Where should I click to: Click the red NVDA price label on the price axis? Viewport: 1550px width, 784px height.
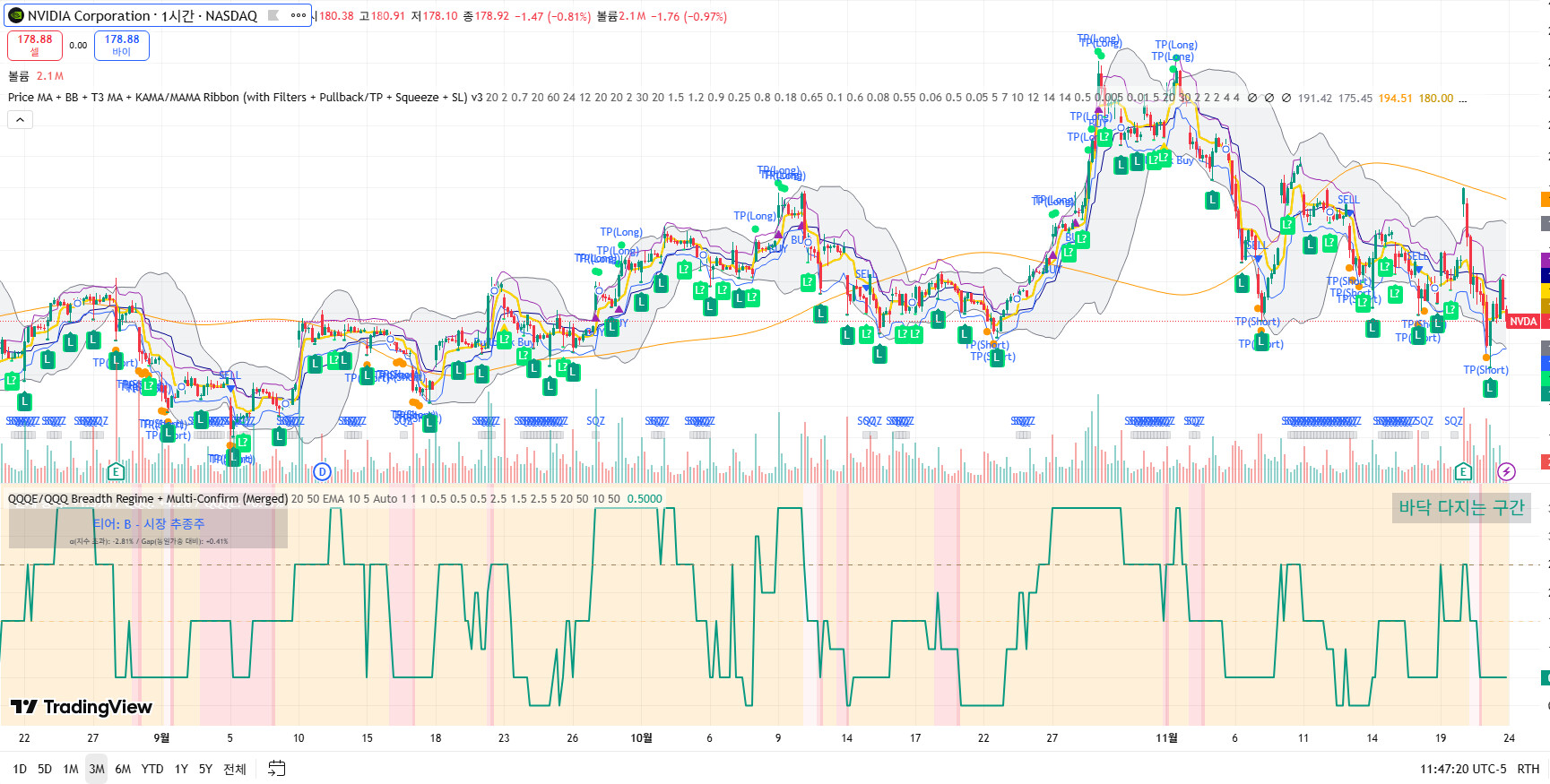tap(1523, 322)
